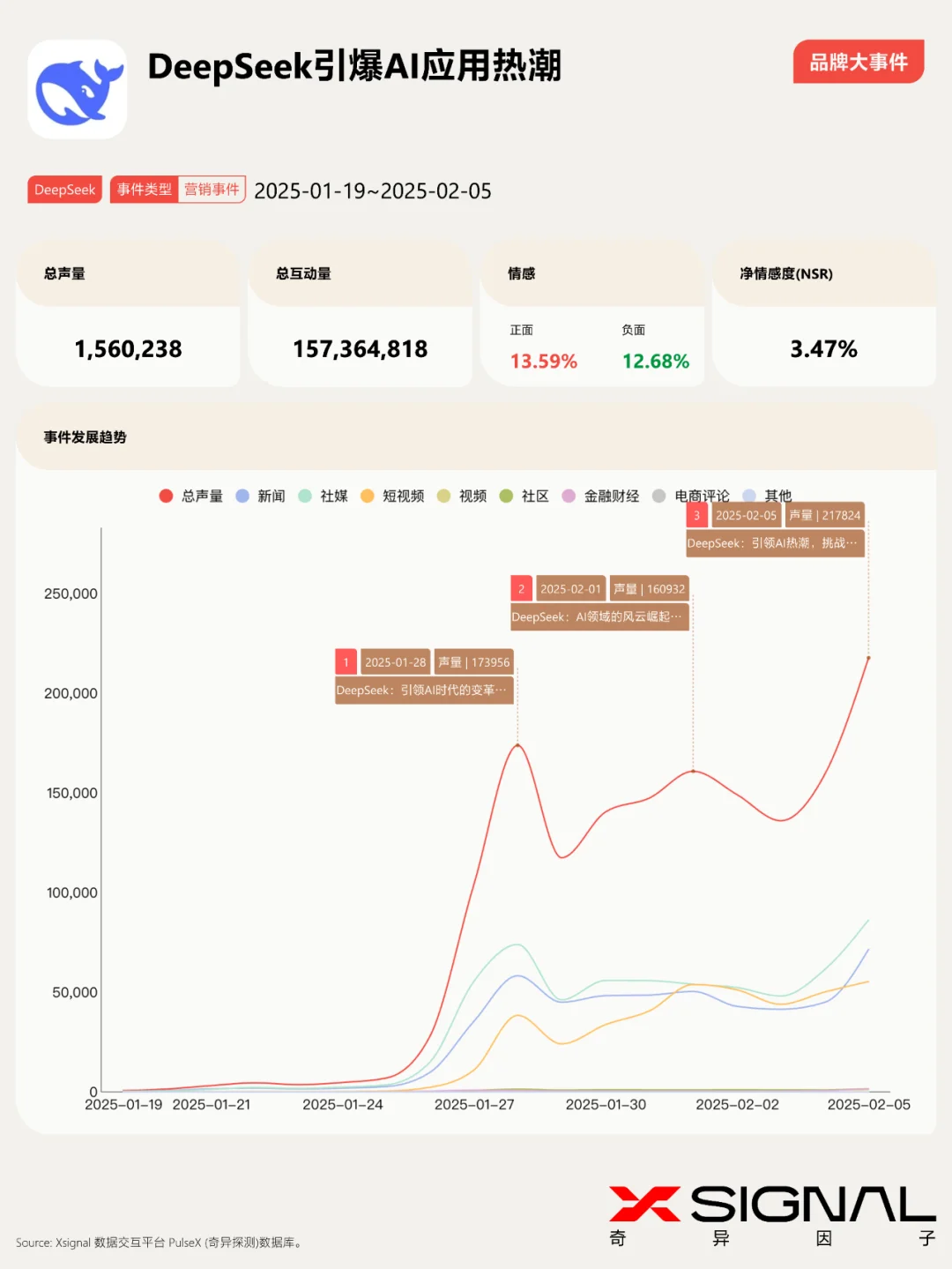Click the 2025-02-01 event date label

[x=570, y=589]
